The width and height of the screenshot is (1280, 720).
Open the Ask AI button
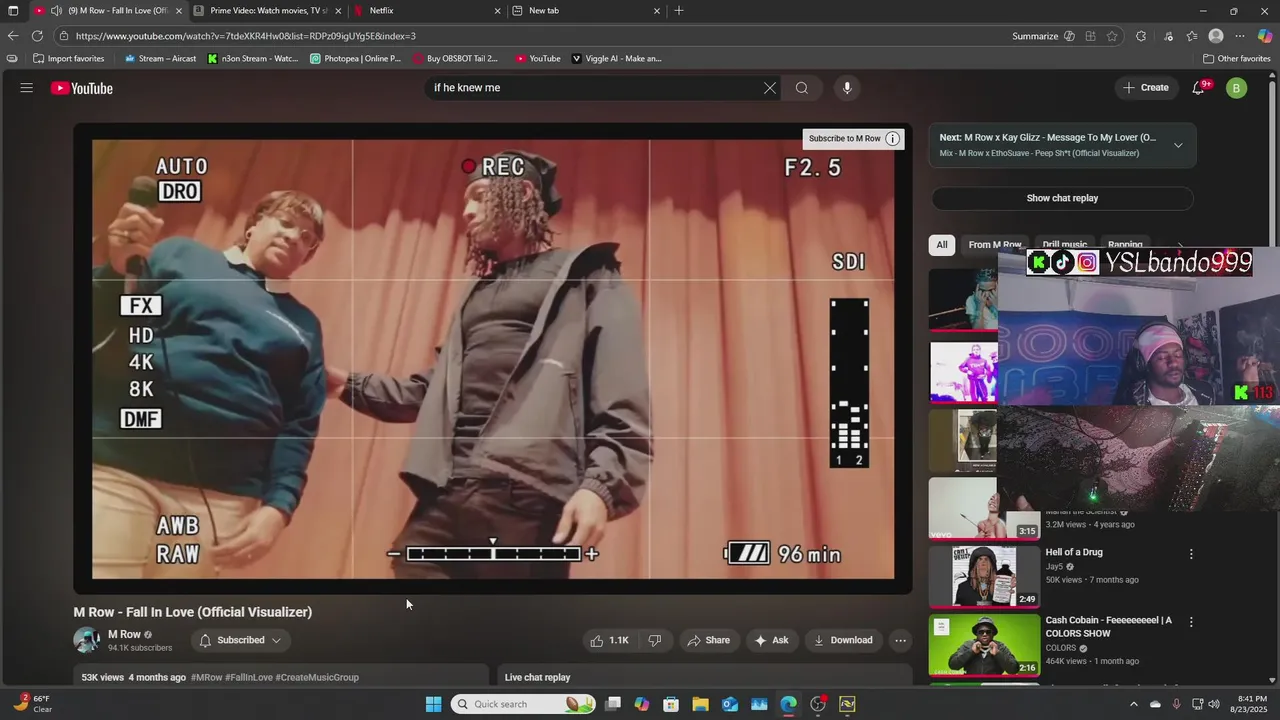click(771, 640)
